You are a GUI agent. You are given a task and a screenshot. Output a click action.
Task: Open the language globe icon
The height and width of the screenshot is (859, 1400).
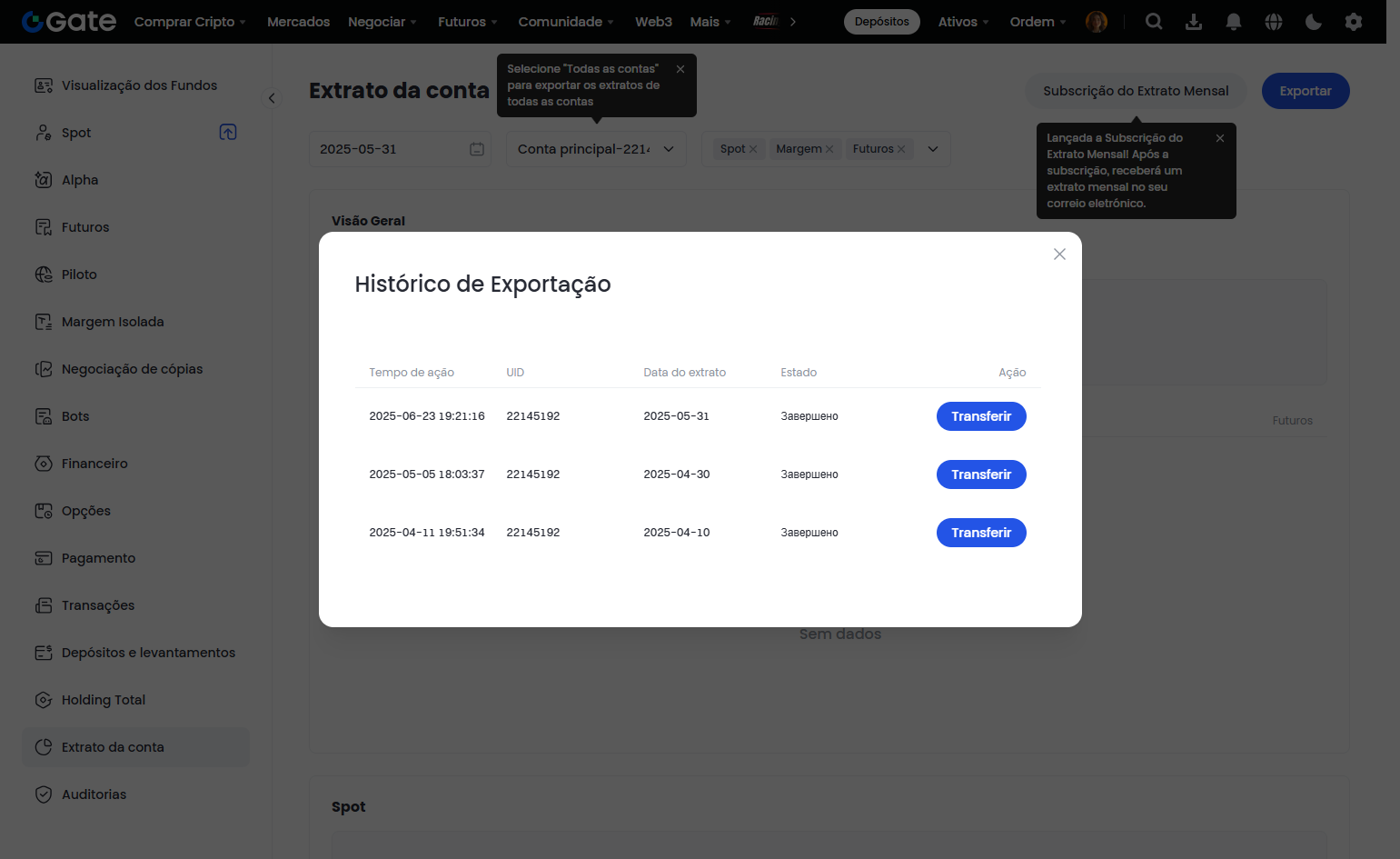(1274, 22)
